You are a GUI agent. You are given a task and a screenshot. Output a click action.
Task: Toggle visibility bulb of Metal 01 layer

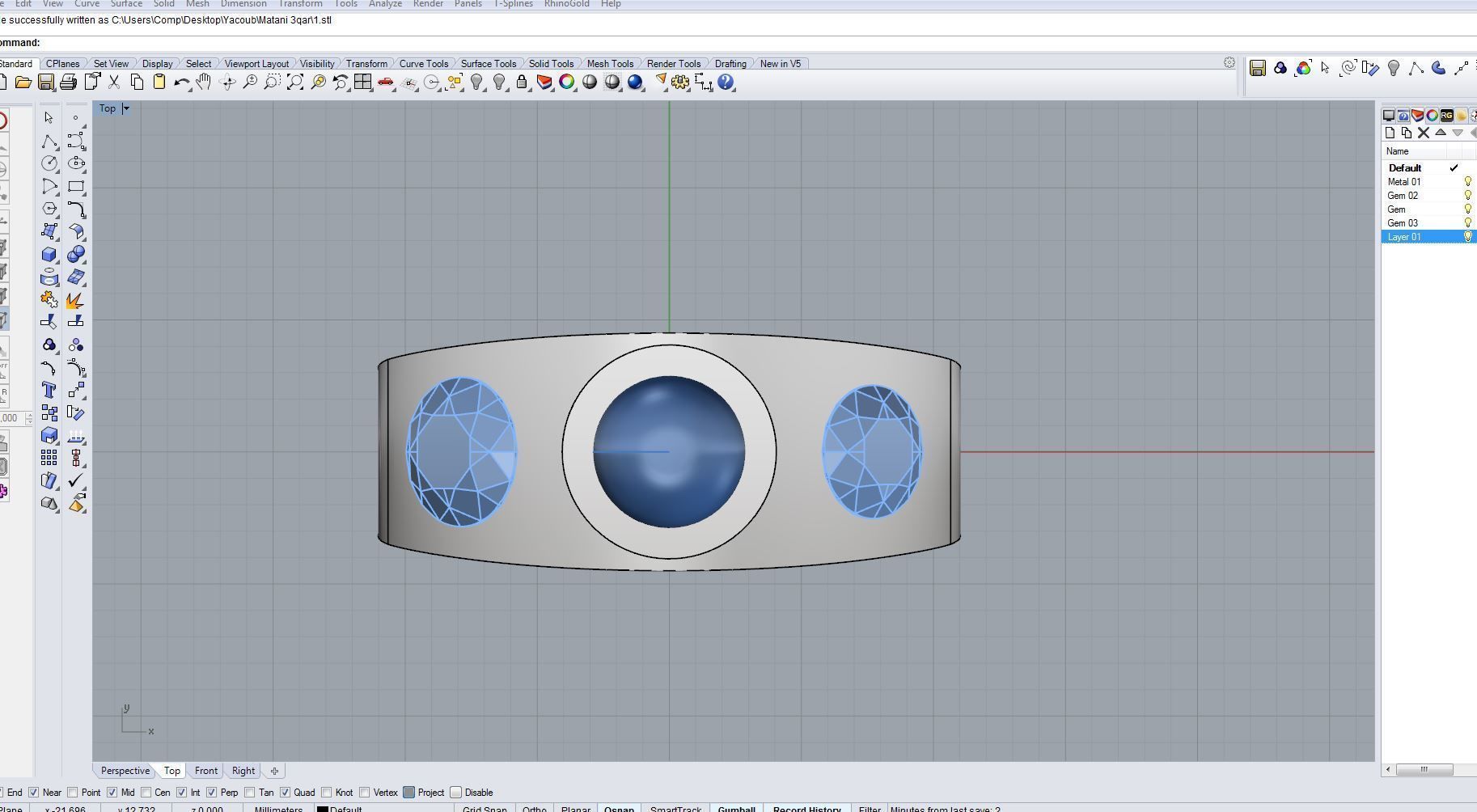coord(1467,182)
